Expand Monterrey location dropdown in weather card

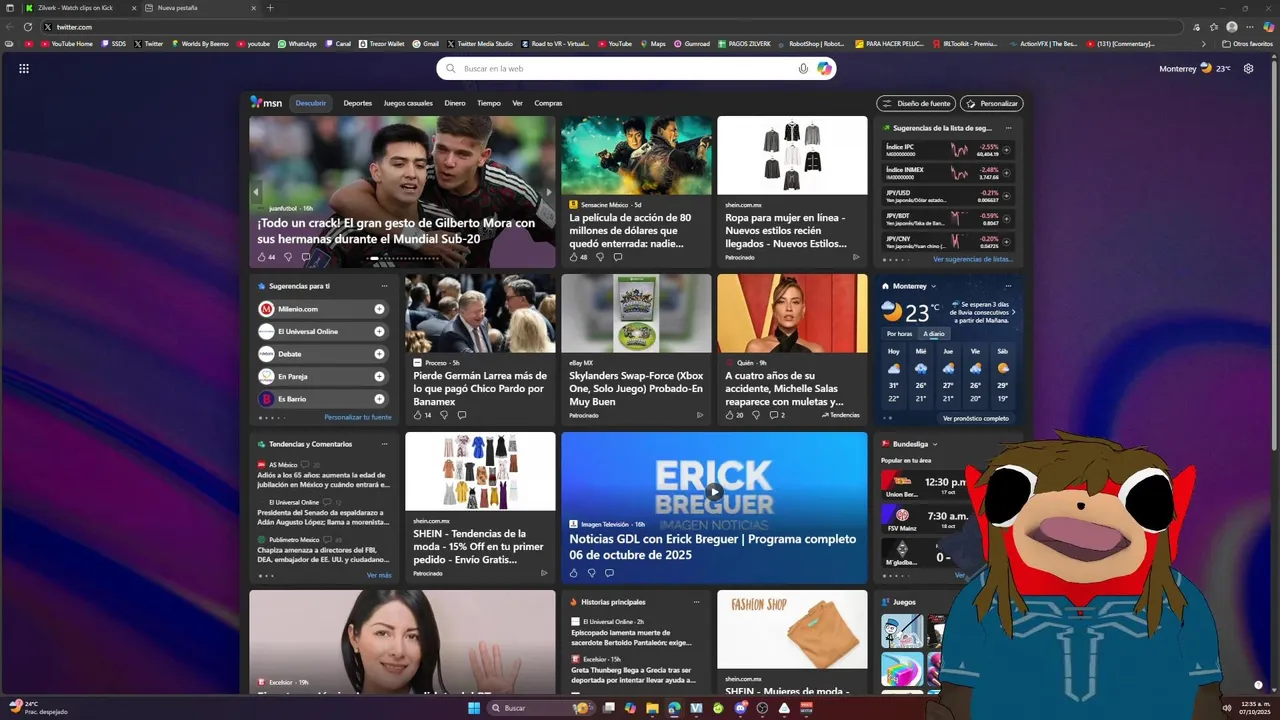pos(934,286)
